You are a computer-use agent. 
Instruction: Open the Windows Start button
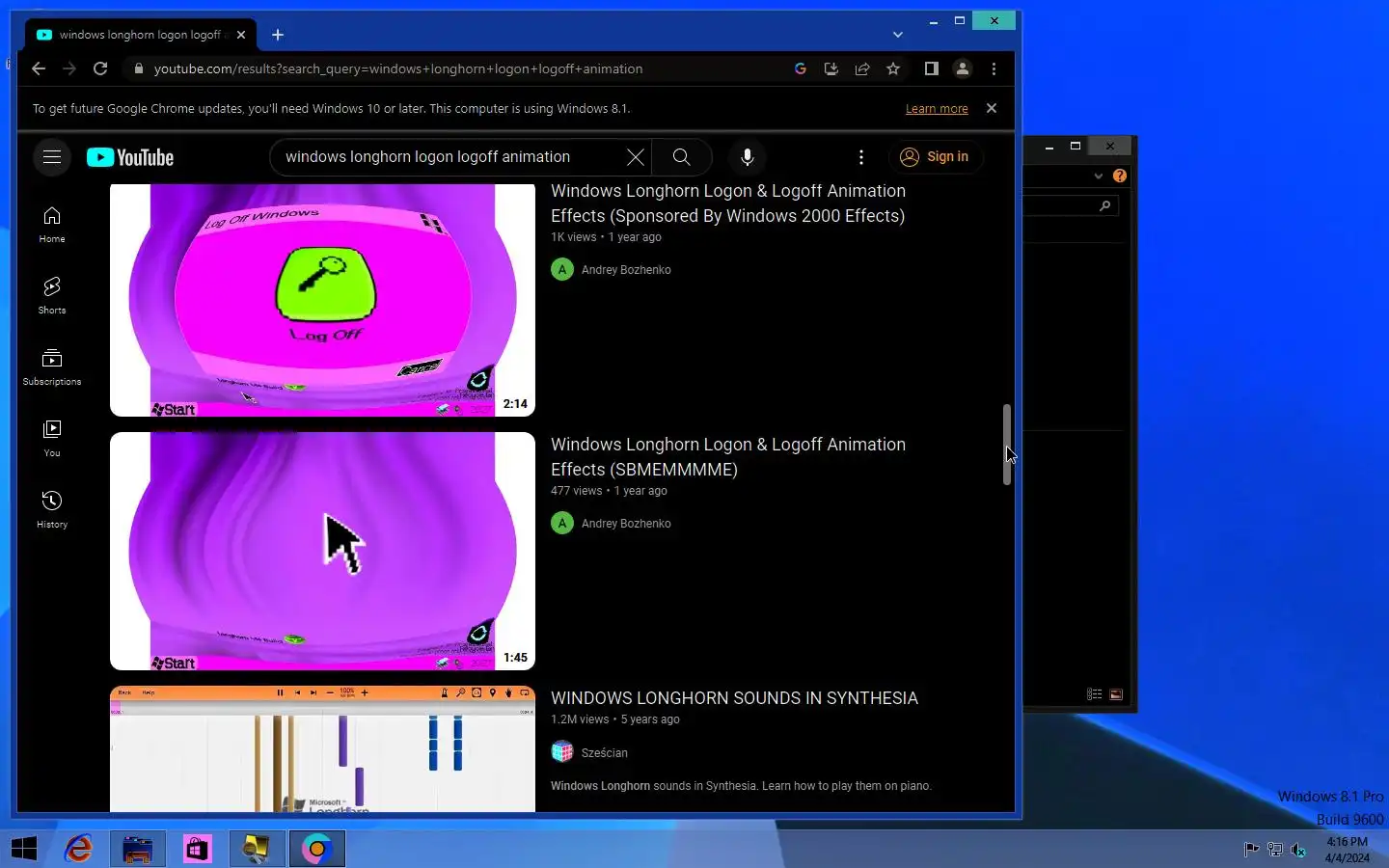(24, 849)
